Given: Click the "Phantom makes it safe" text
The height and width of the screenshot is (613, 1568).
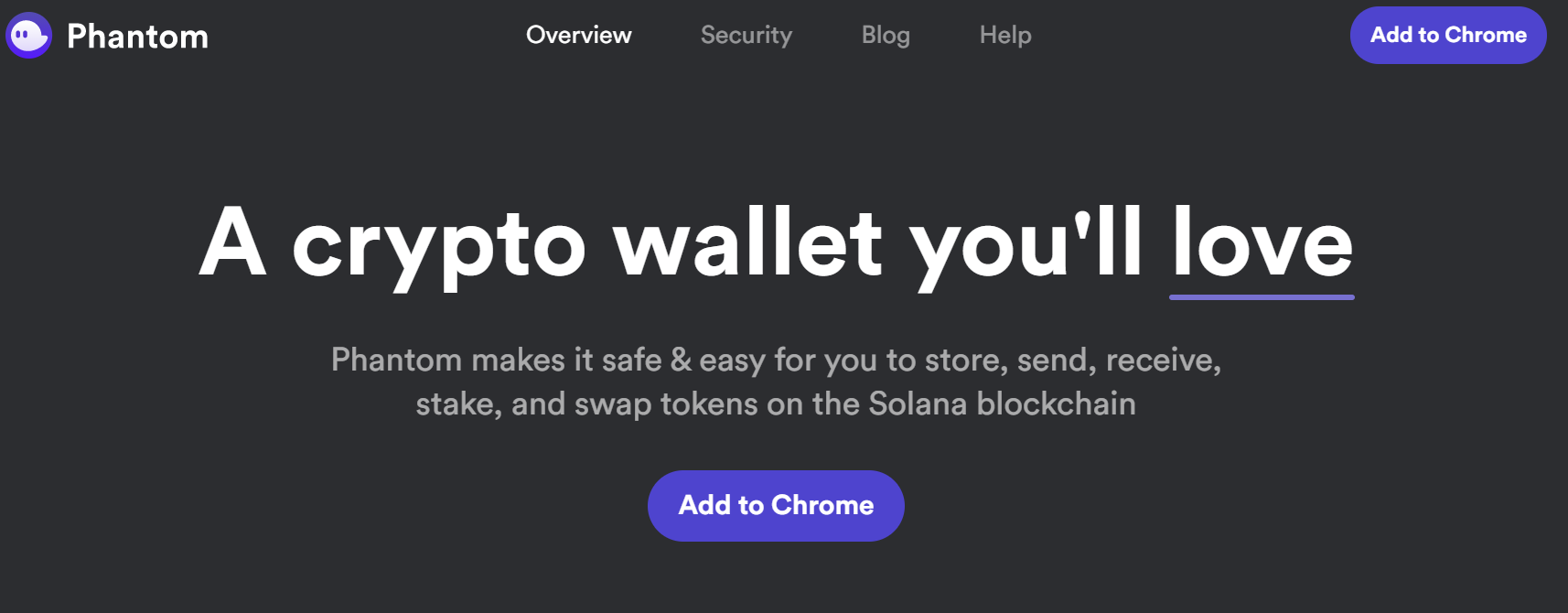Looking at the screenshot, I should pyautogui.click(x=497, y=360).
